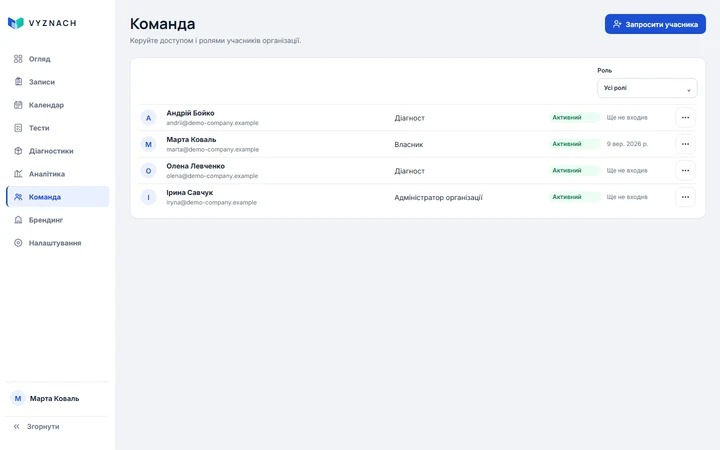Click the Команда page heading
720x450 pixels.
163,23
